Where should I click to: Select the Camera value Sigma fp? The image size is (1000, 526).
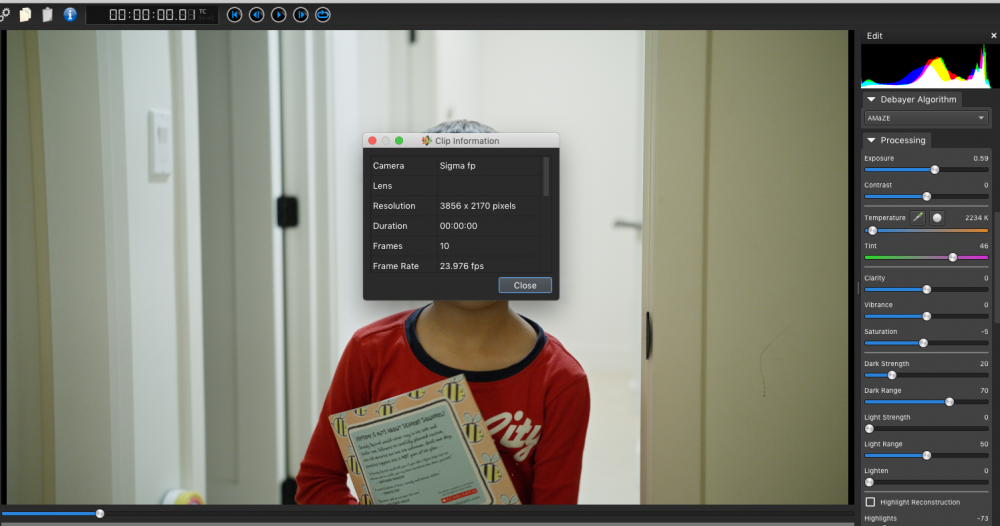(457, 166)
